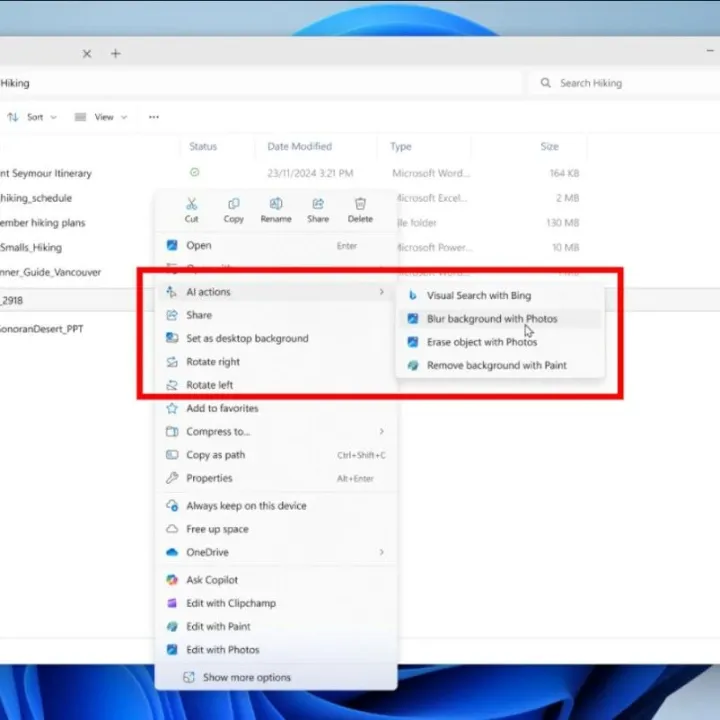Click the Properties wrench icon
Viewport: 720px width, 720px height.
pyautogui.click(x=172, y=478)
